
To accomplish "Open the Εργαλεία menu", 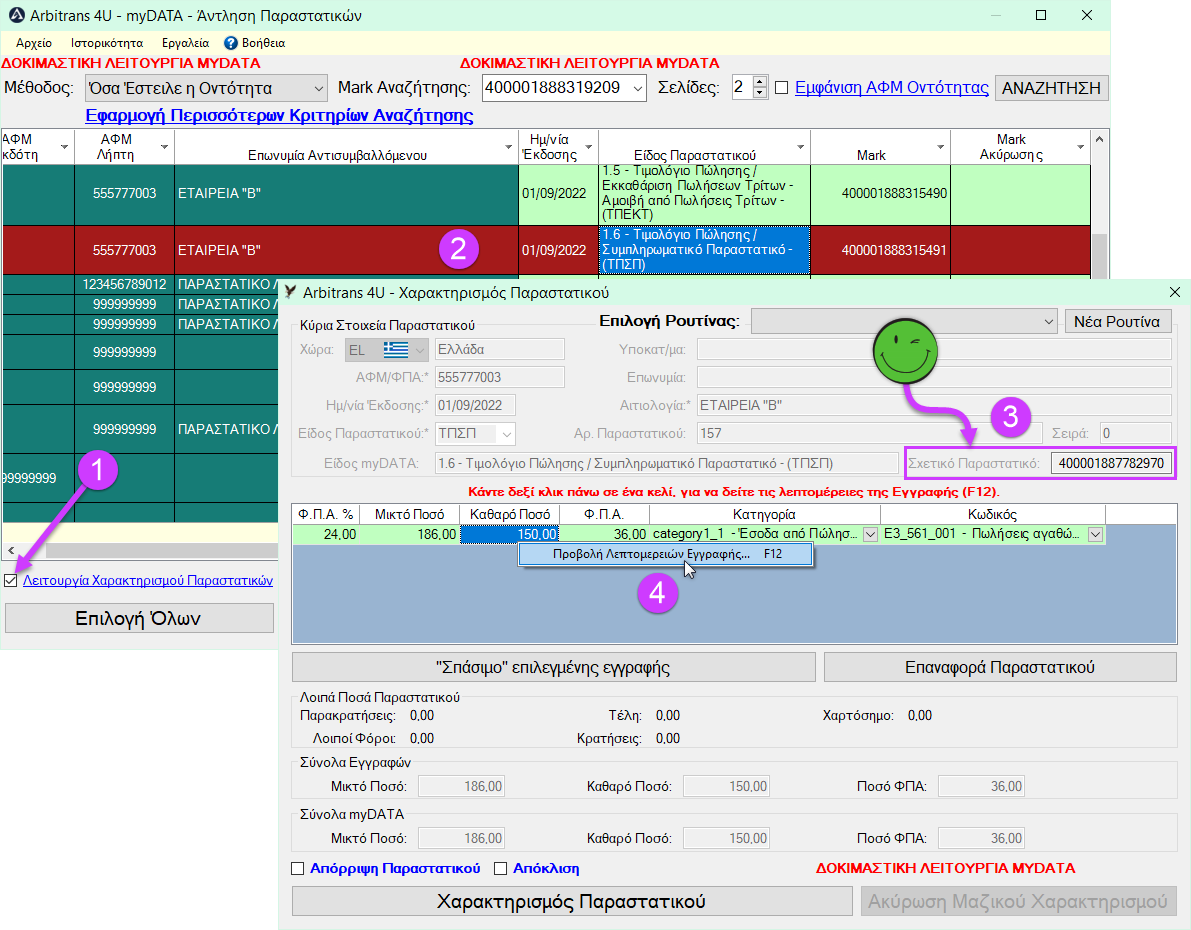I will click(185, 43).
